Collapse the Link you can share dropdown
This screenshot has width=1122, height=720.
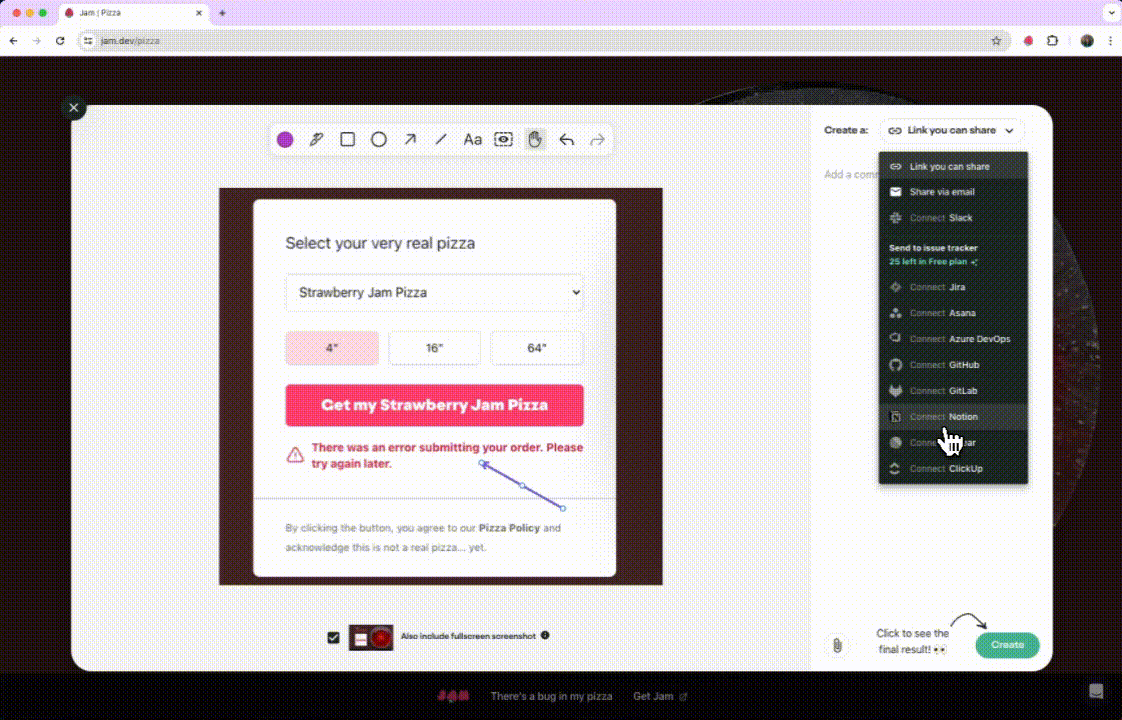952,130
